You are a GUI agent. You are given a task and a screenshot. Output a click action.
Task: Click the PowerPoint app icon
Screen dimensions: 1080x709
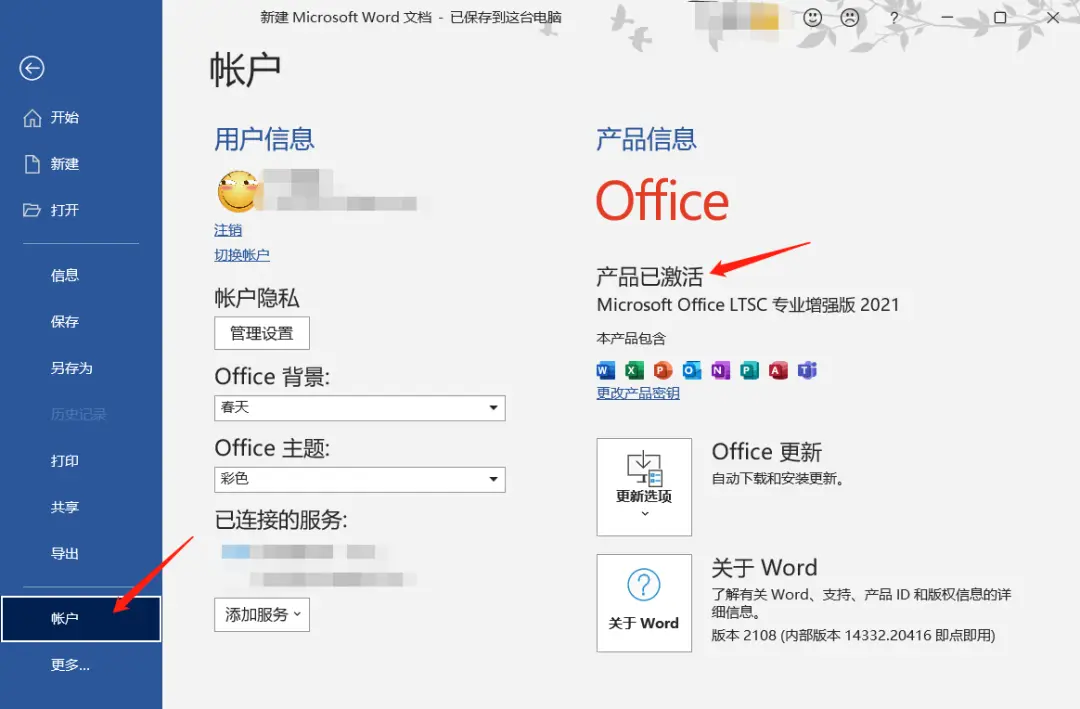663,371
